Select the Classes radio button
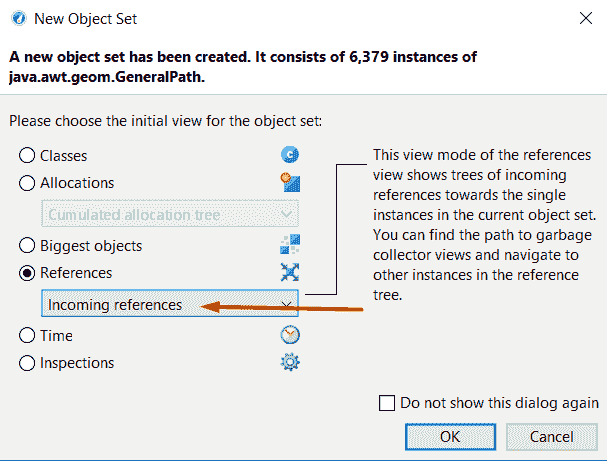The width and height of the screenshot is (607, 461). click(x=27, y=156)
